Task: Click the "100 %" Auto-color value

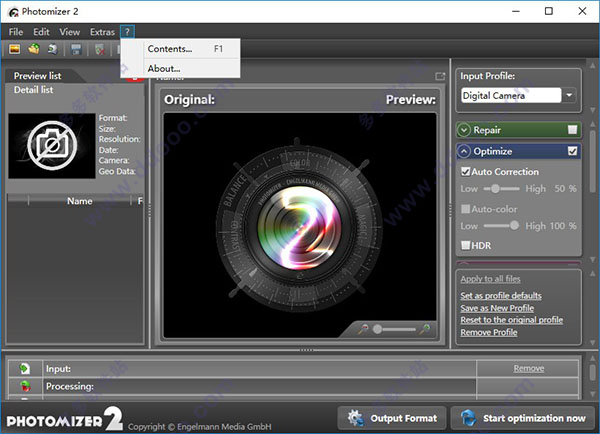Action: coord(563,226)
